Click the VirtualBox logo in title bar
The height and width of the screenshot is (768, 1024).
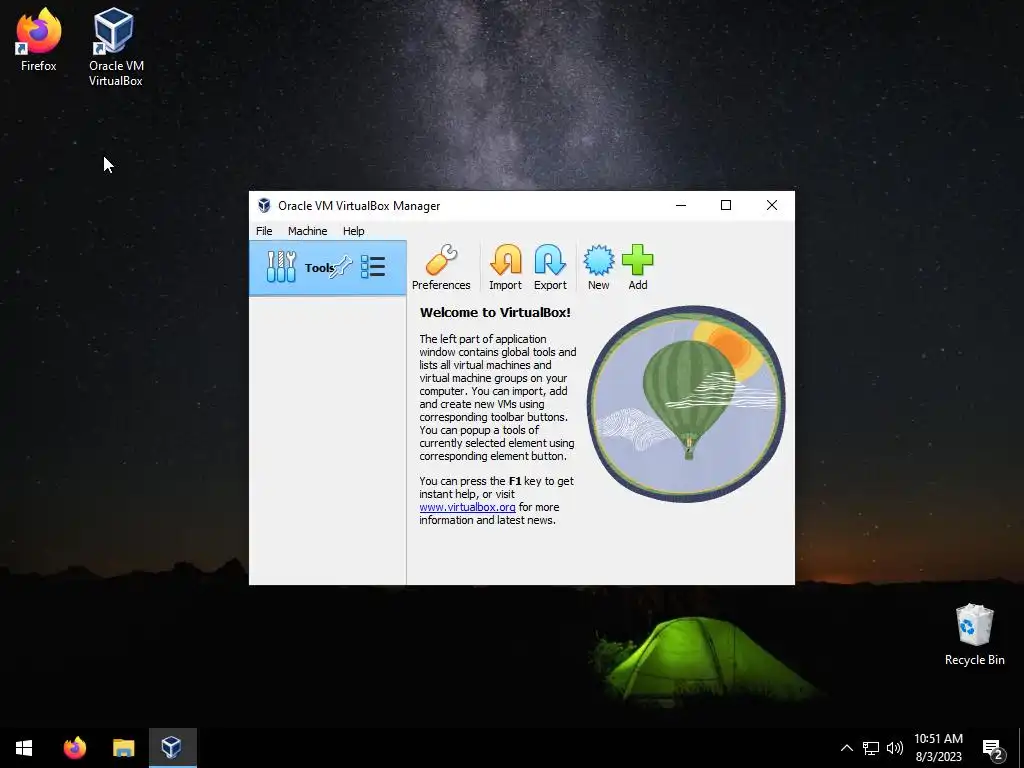pyautogui.click(x=264, y=206)
